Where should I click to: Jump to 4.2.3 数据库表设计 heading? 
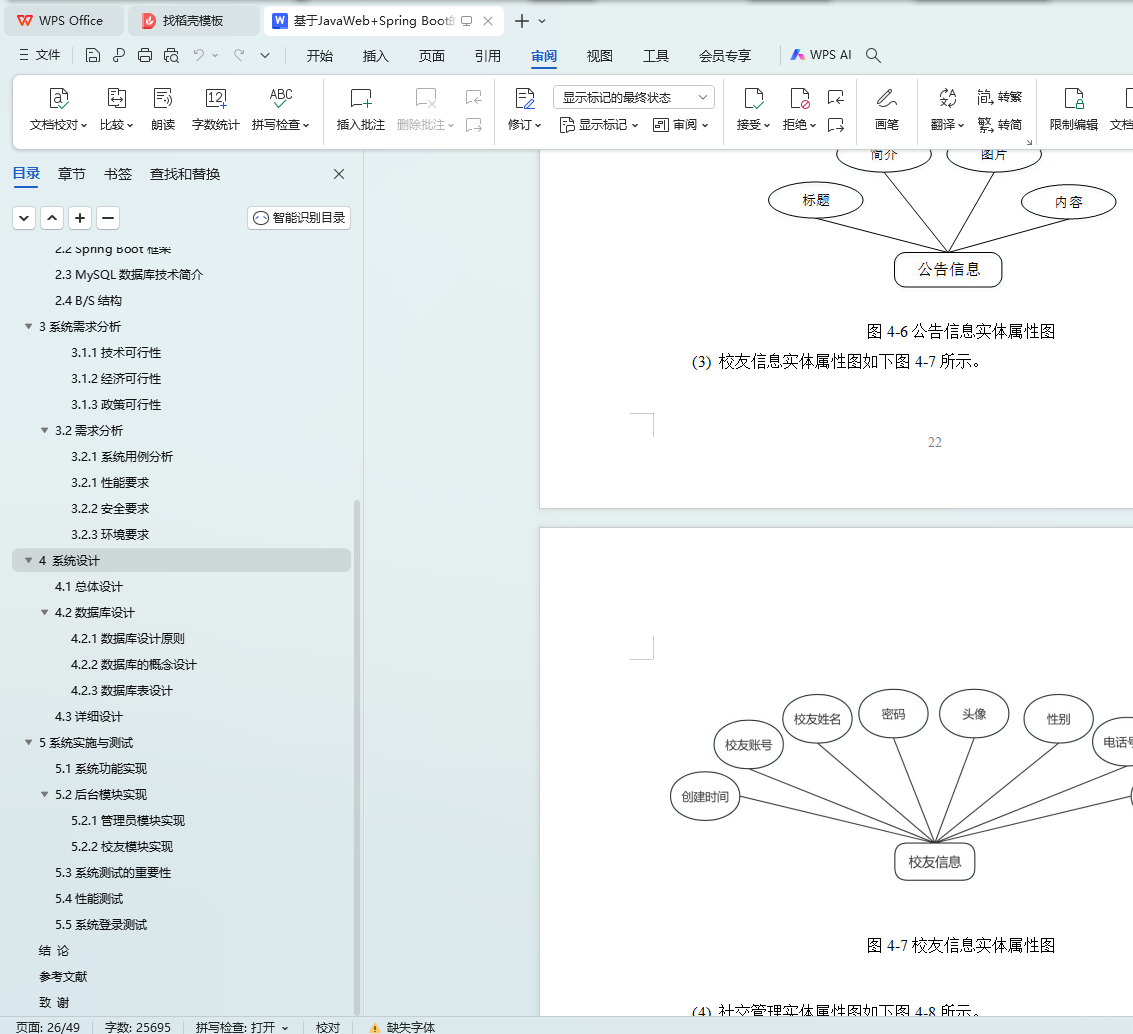click(x=121, y=691)
